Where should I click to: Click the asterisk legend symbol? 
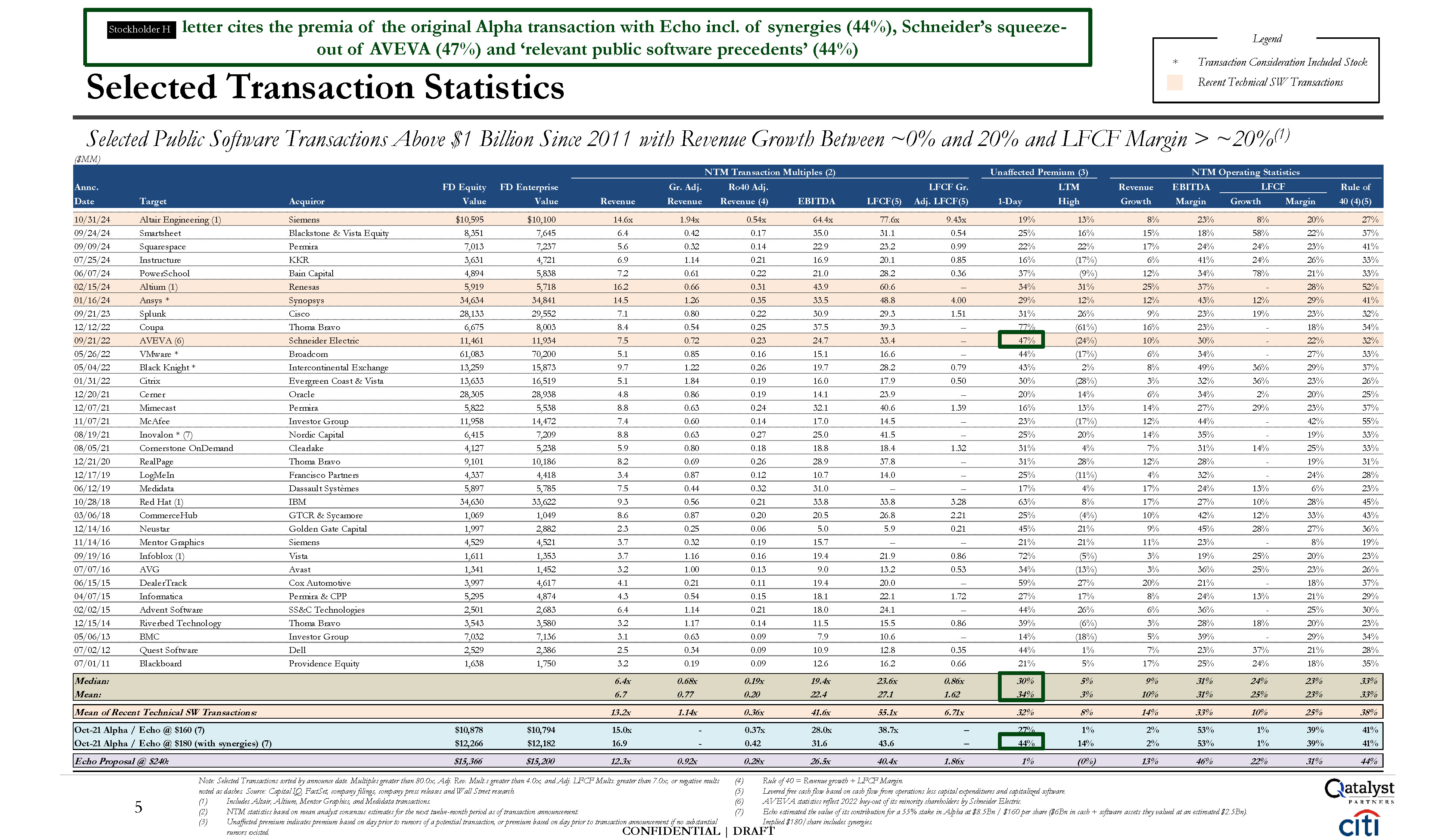point(1175,62)
